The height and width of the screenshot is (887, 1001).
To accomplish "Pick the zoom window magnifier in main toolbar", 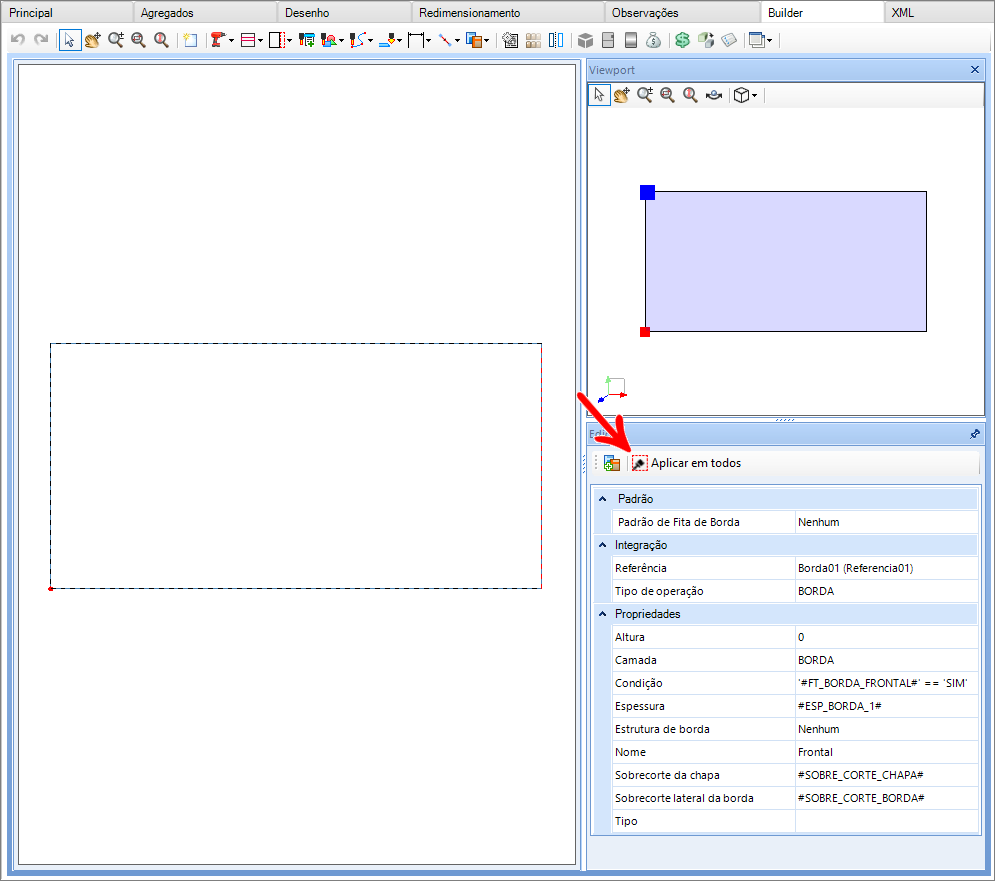I will [139, 40].
